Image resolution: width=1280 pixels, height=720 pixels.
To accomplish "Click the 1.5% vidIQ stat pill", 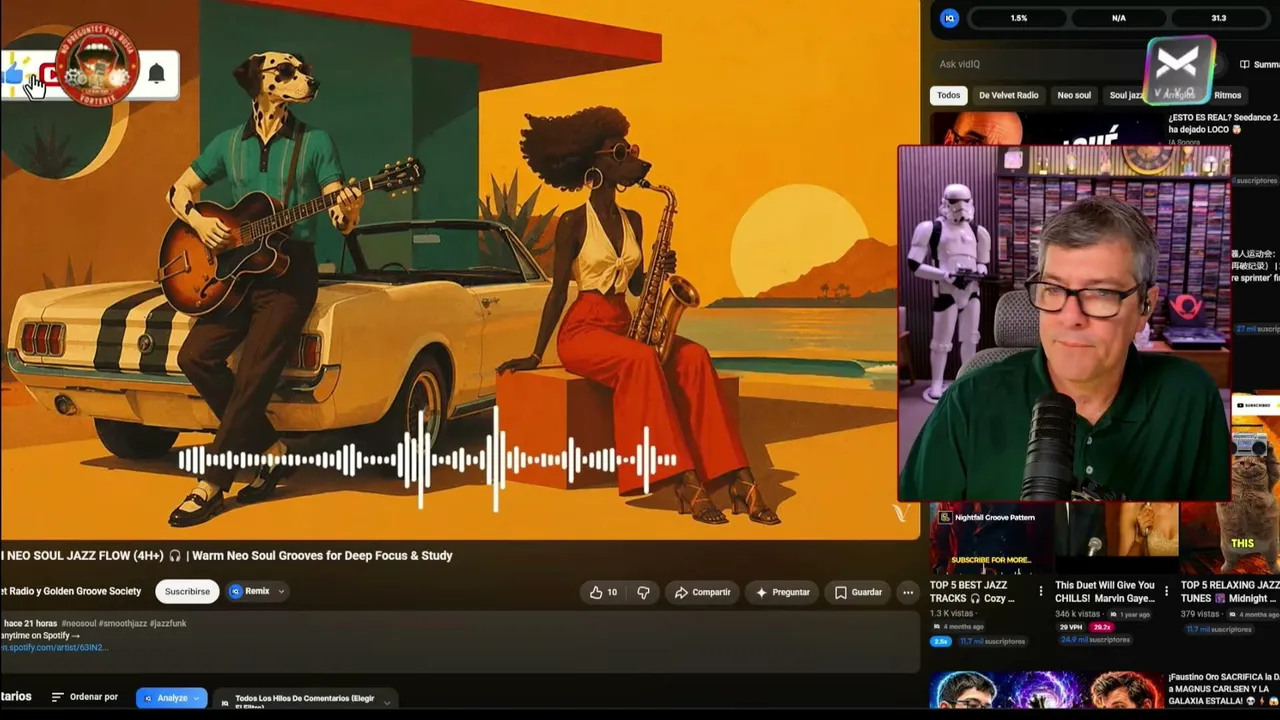I will [1019, 18].
